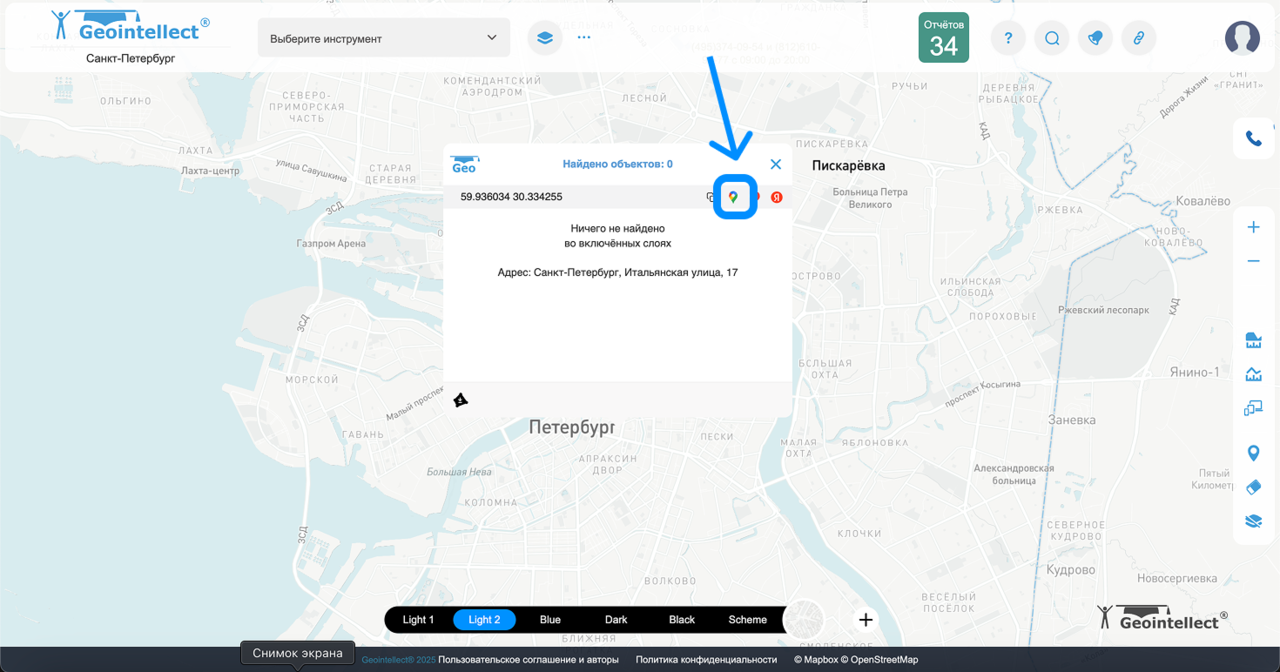Open the help question mark button
Viewport: 1280px width, 672px height.
point(1008,38)
